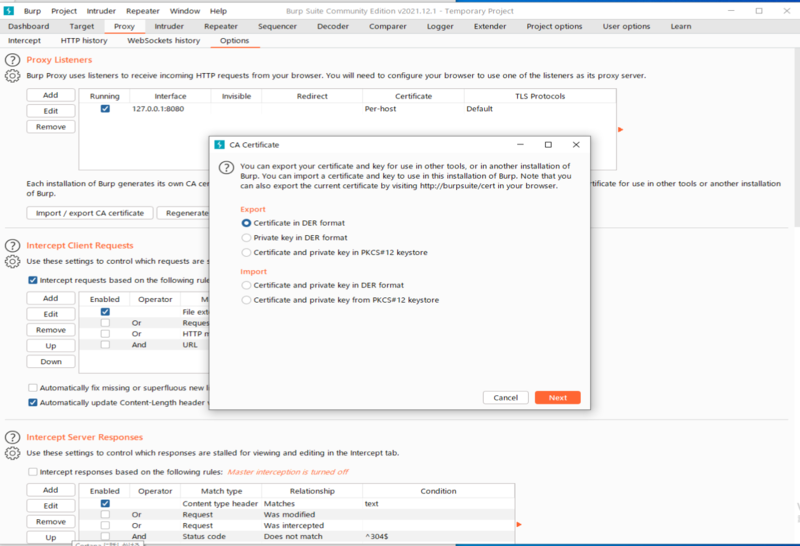Viewport: 800px width, 546px height.
Task: Click Next in CA Certificate dialog
Action: click(558, 398)
